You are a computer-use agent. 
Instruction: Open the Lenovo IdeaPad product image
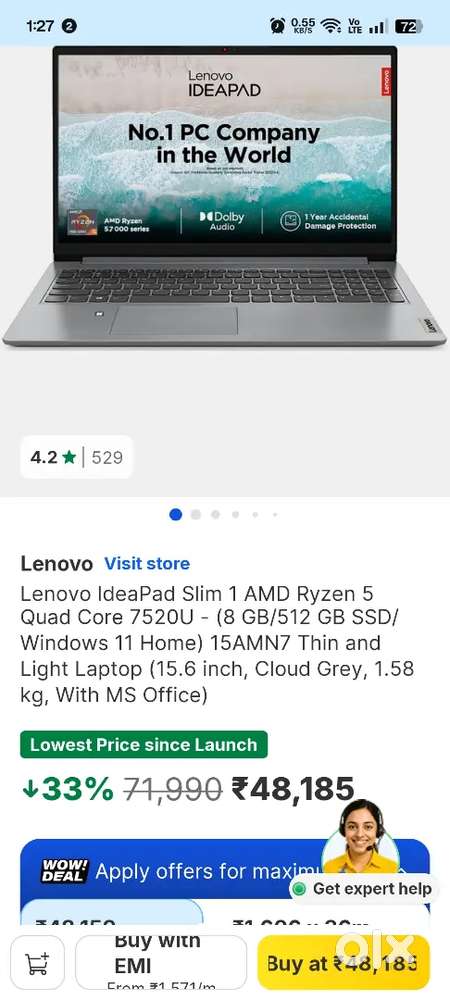coord(224,196)
